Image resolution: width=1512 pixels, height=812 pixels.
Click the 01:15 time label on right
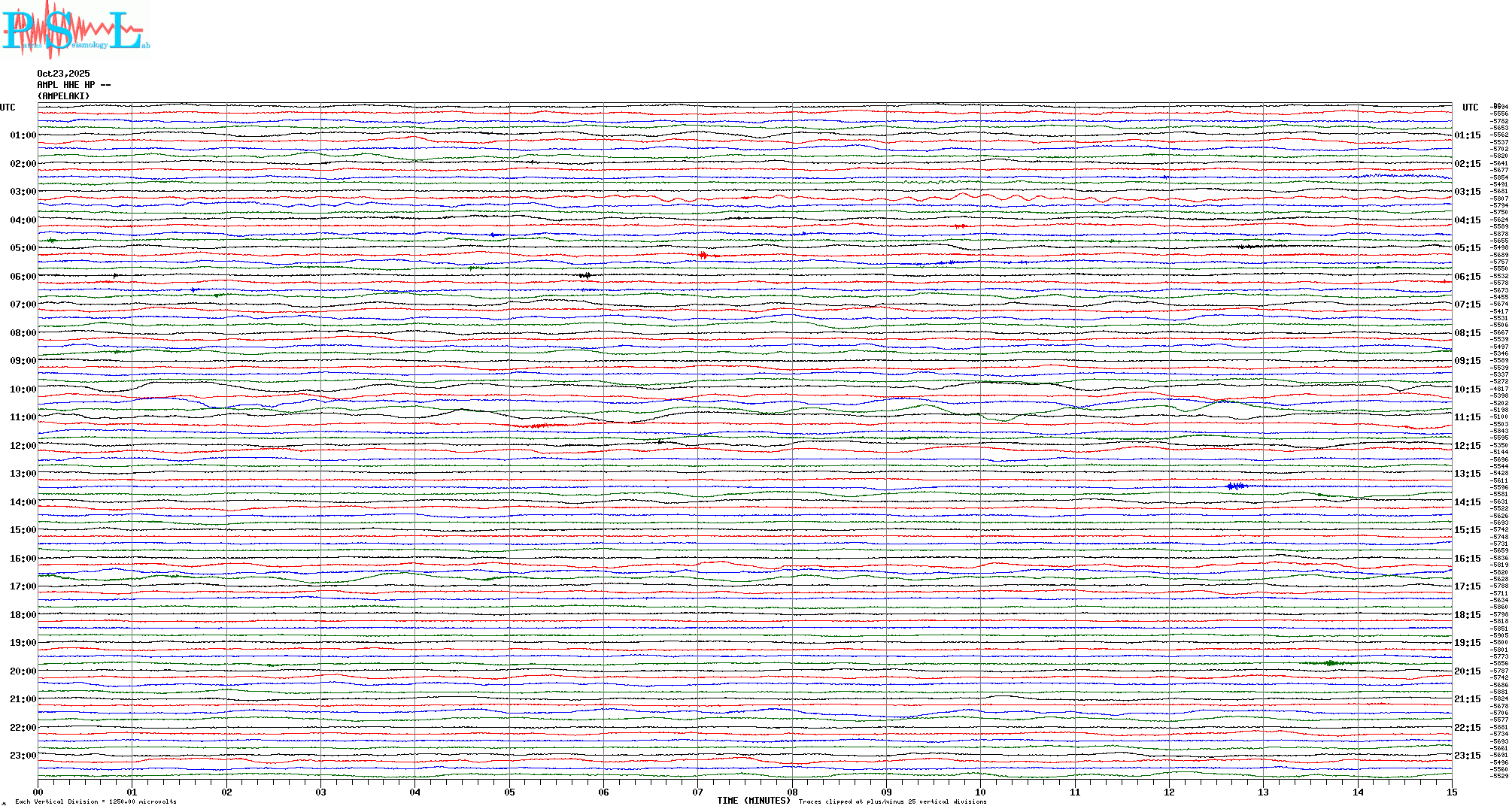pyautogui.click(x=1467, y=135)
